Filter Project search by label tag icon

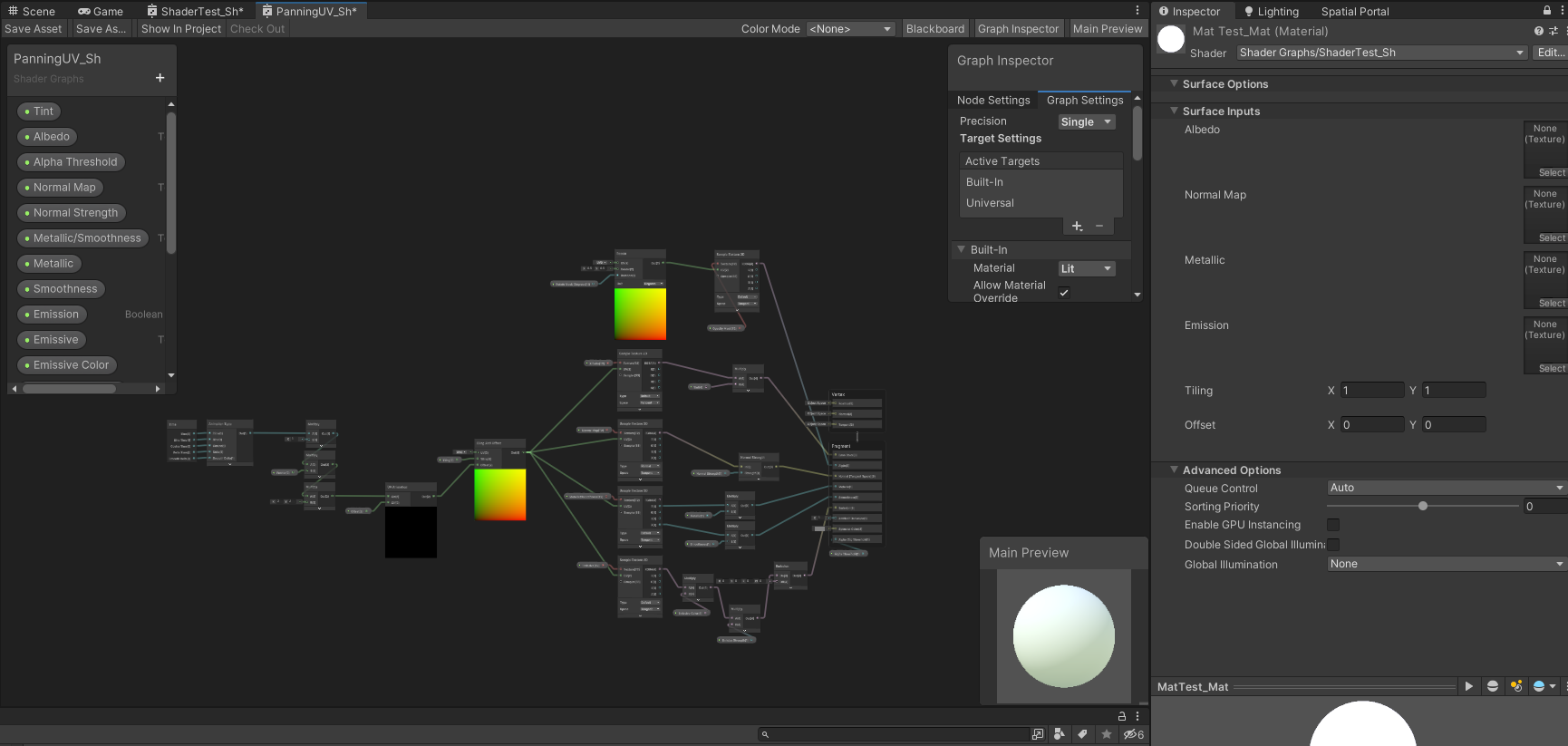tap(1082, 734)
